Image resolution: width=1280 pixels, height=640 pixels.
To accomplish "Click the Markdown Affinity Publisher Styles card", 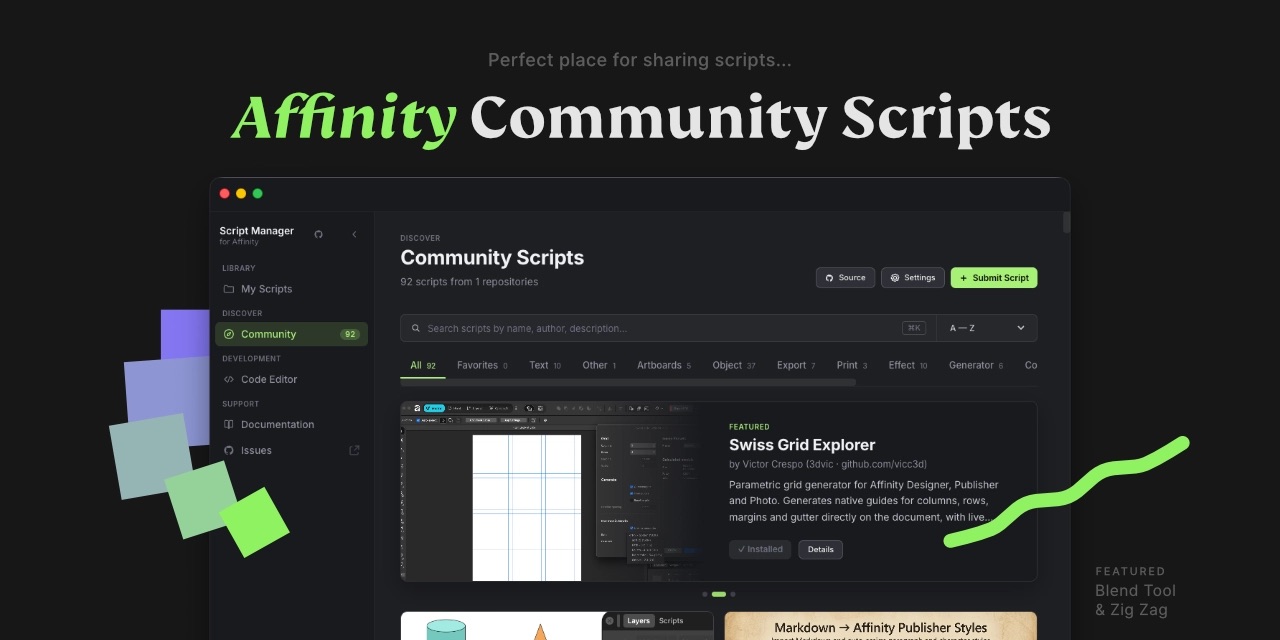I will (x=881, y=626).
